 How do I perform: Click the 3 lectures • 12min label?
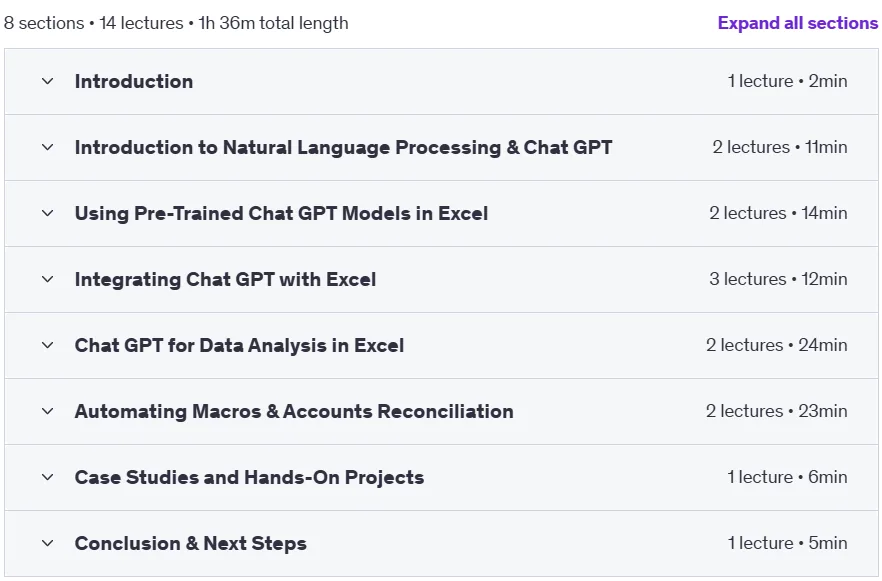[x=778, y=279]
